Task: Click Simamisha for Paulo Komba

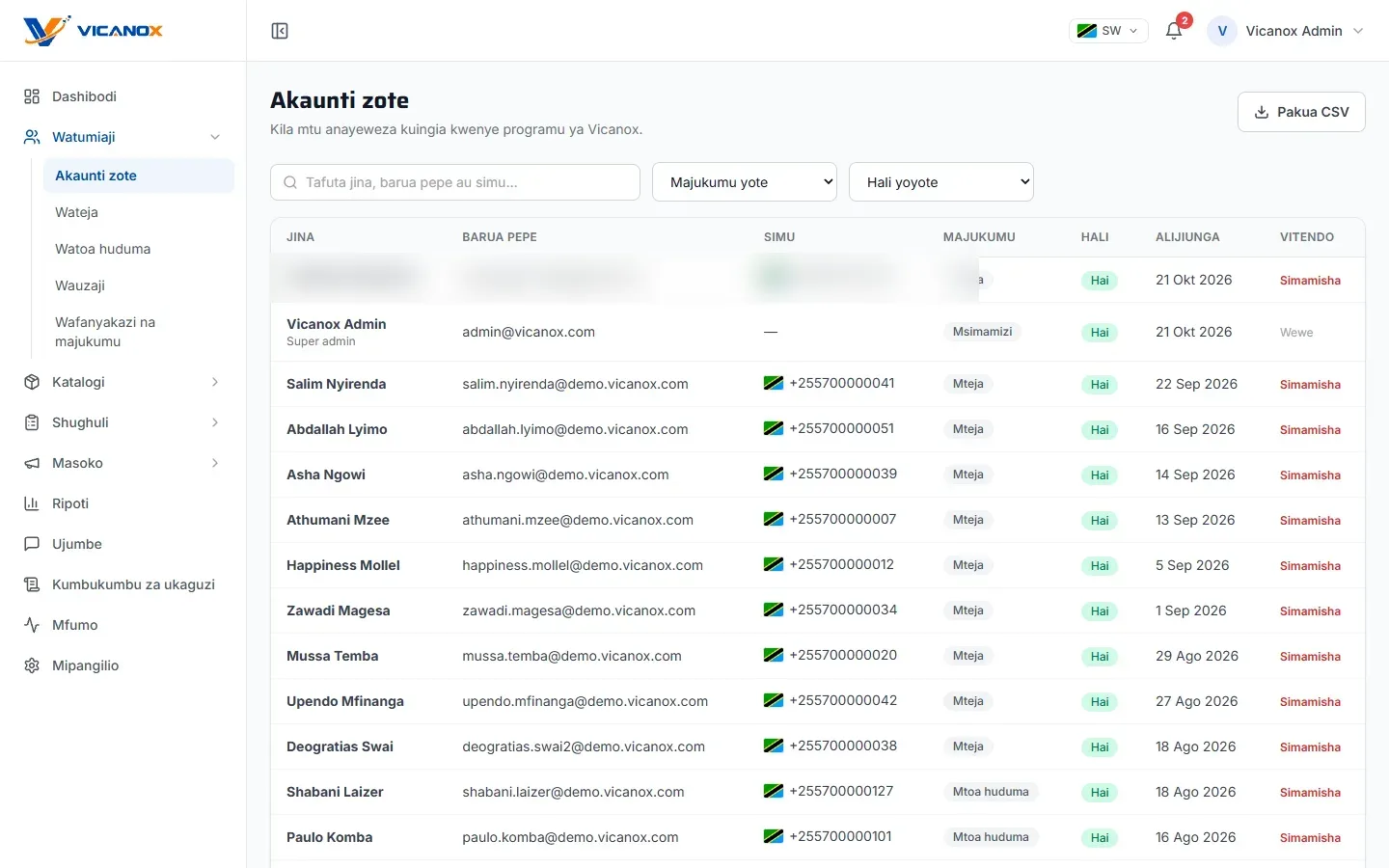Action: pos(1310,838)
